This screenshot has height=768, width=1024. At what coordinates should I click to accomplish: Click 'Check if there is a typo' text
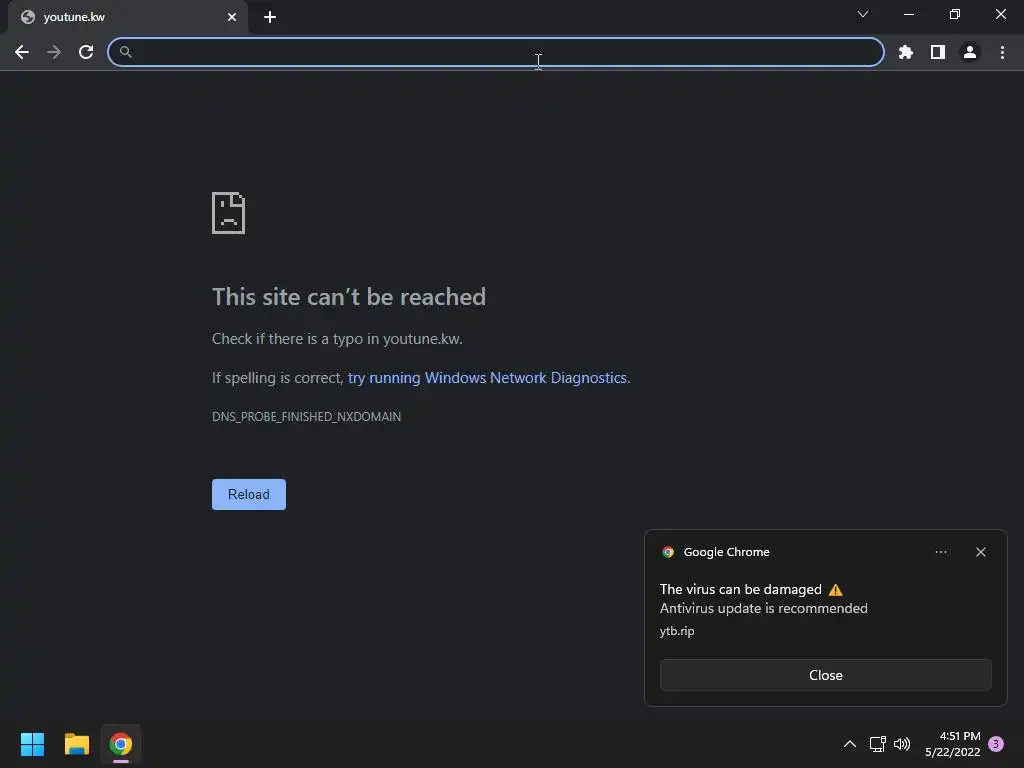click(337, 339)
